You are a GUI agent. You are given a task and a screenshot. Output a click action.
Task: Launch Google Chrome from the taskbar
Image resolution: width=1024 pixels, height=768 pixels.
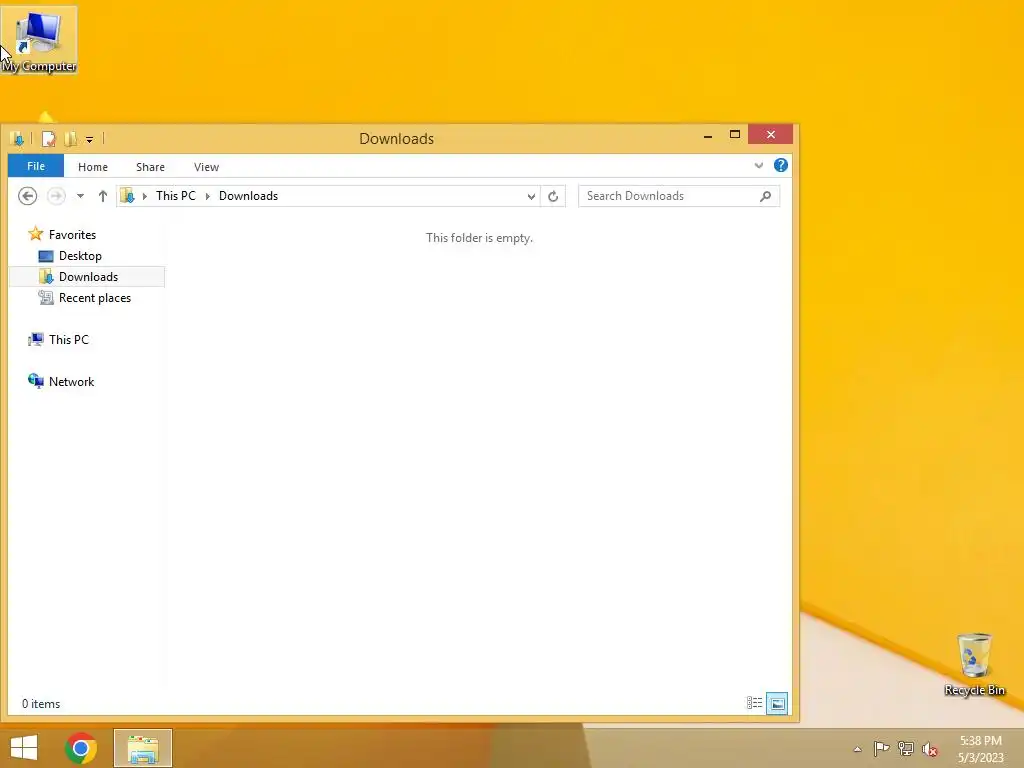point(81,748)
